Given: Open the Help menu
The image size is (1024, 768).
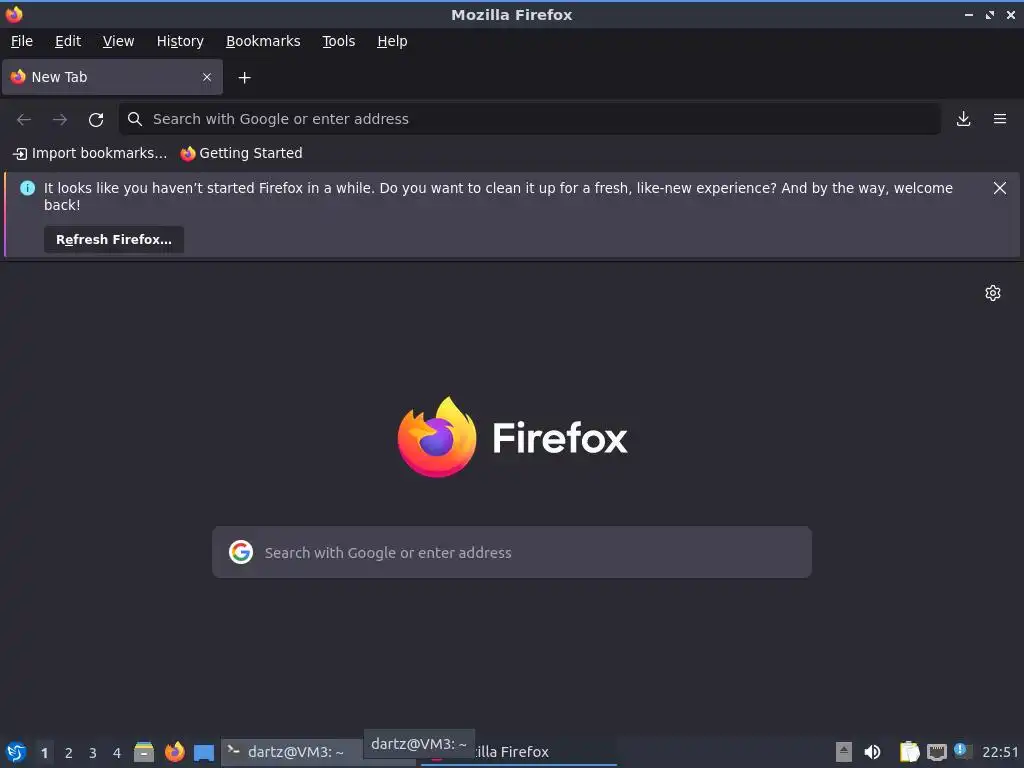Looking at the screenshot, I should (x=392, y=41).
